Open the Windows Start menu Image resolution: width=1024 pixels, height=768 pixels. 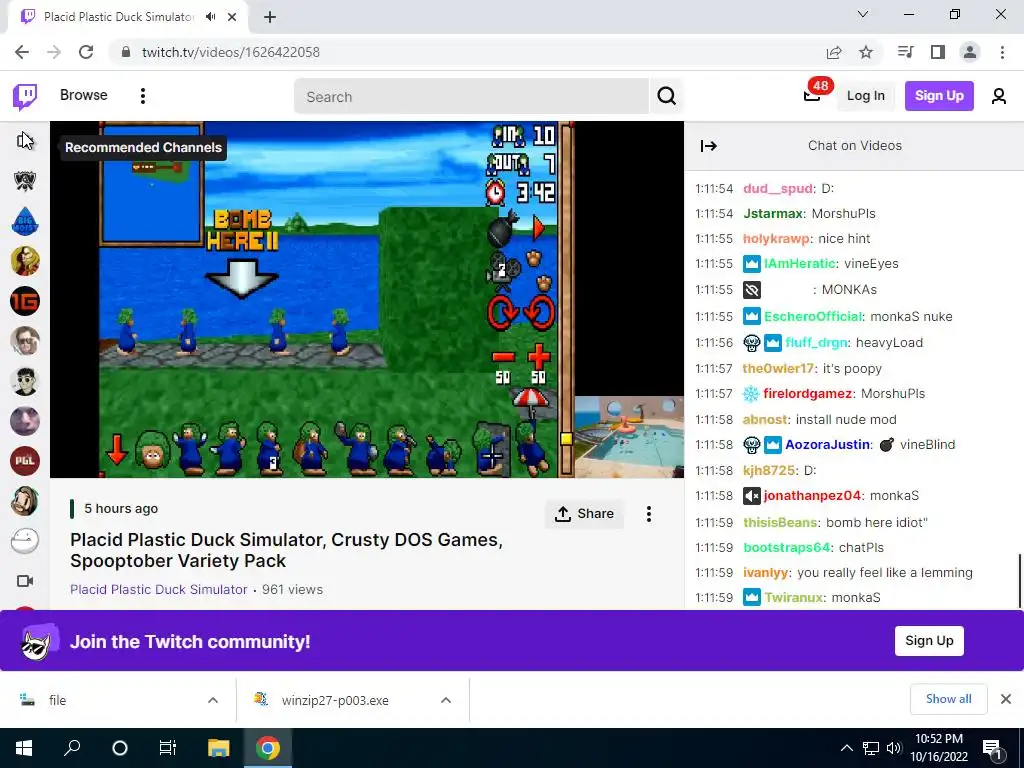tap(24, 748)
